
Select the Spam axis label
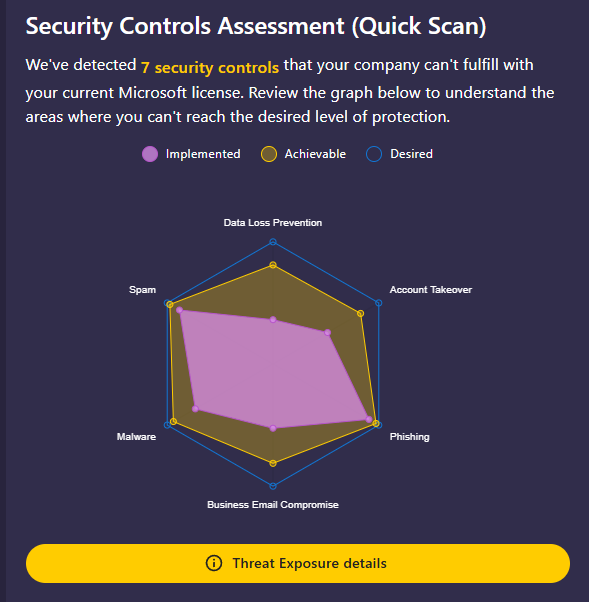pos(142,289)
